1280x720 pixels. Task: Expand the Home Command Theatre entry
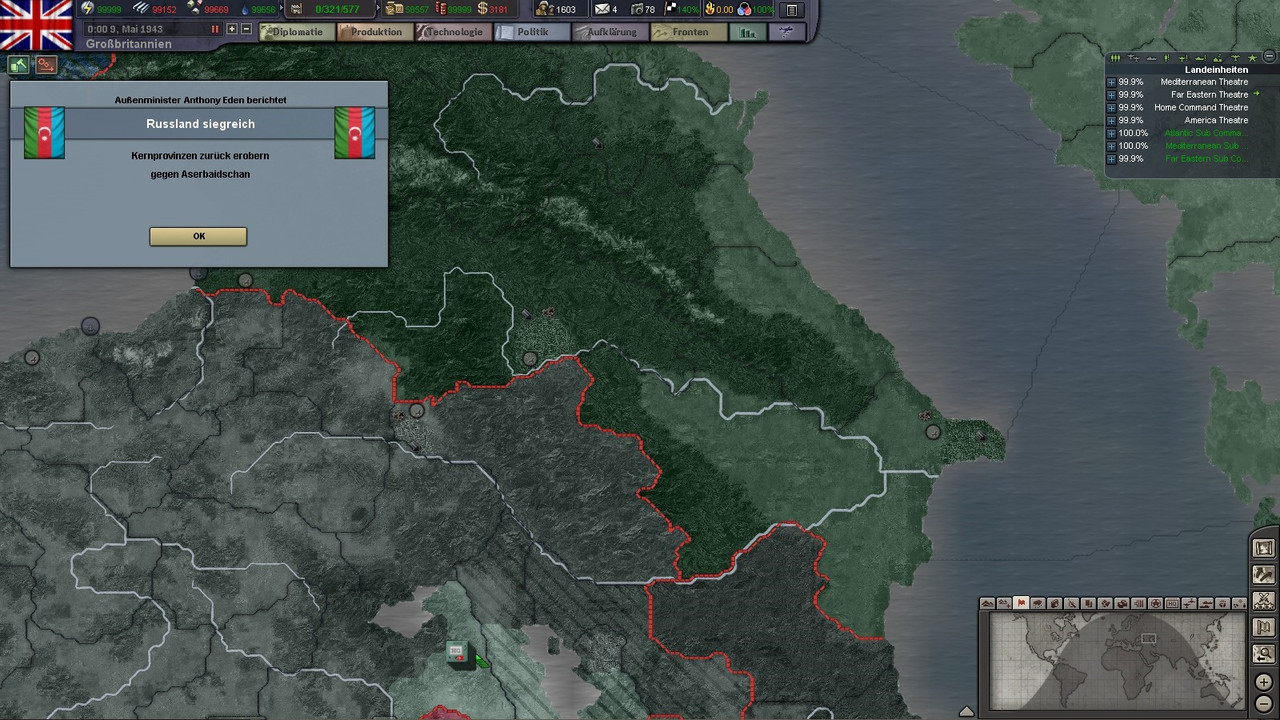coord(1111,108)
